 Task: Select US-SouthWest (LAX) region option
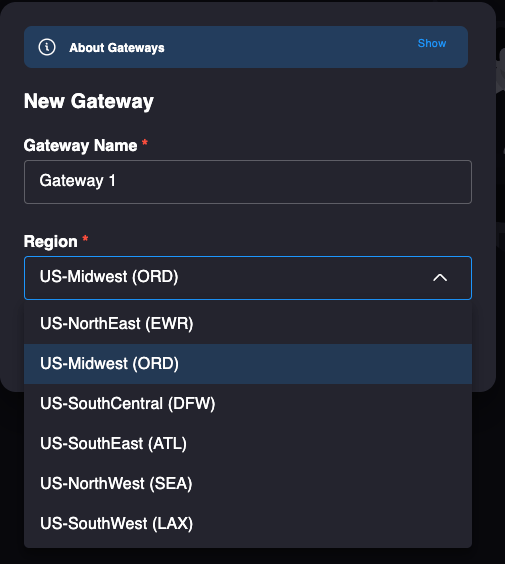pos(248,523)
